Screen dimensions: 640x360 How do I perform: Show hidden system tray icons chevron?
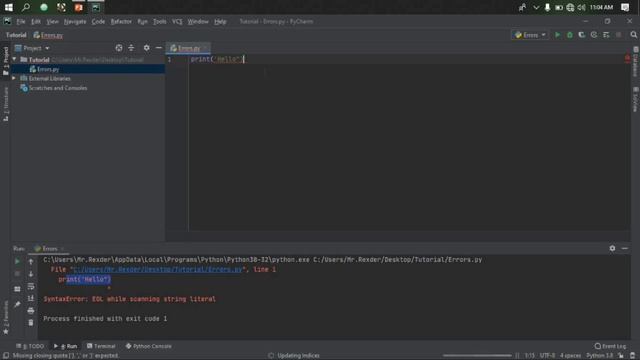[x=536, y=7]
